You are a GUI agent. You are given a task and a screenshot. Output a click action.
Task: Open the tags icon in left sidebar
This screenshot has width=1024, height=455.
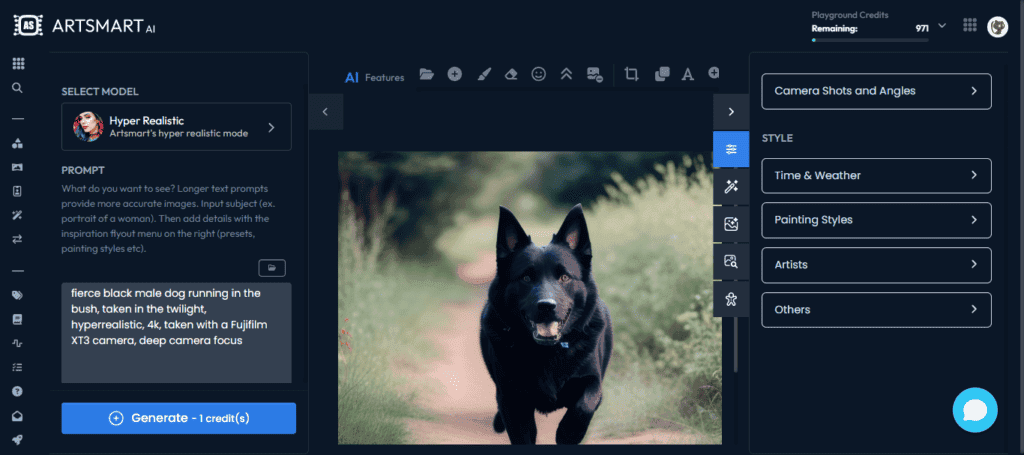point(18,295)
